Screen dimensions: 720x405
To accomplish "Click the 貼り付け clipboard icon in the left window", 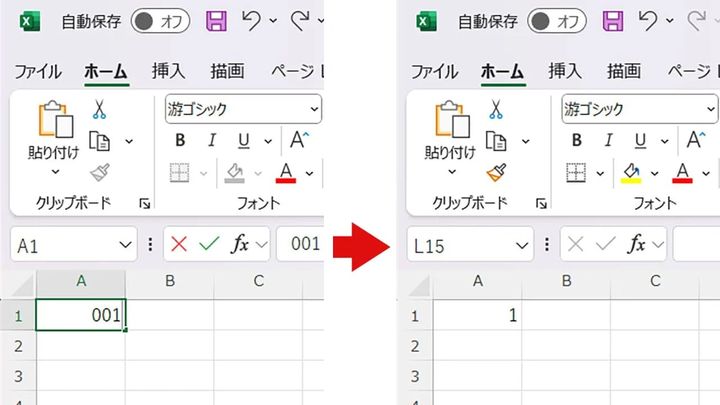I will coord(55,120).
